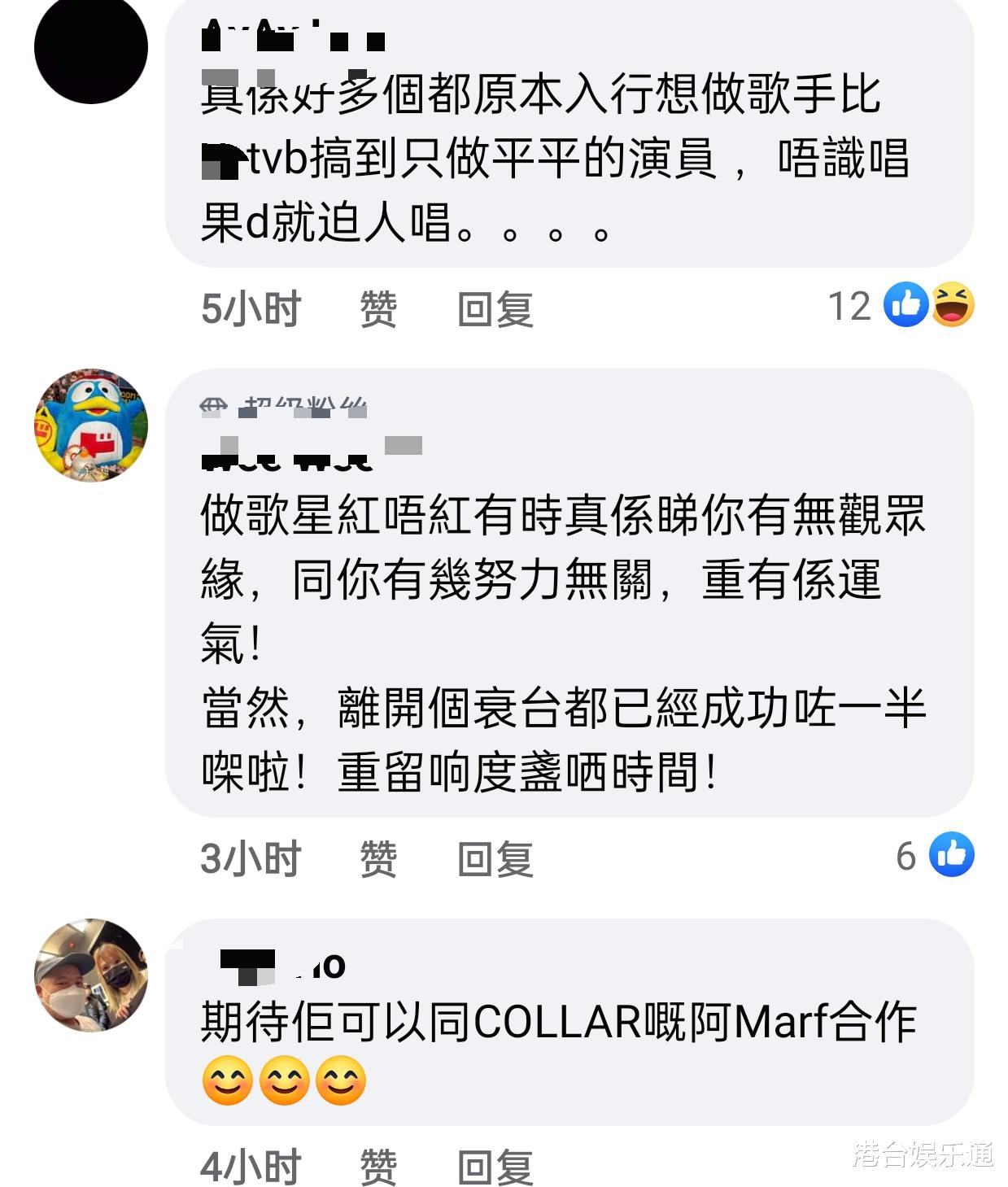Open the penguin mascot profile picture

91,425
